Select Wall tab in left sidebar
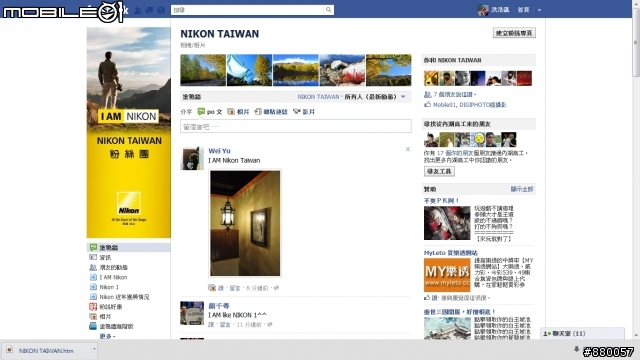 (129, 247)
